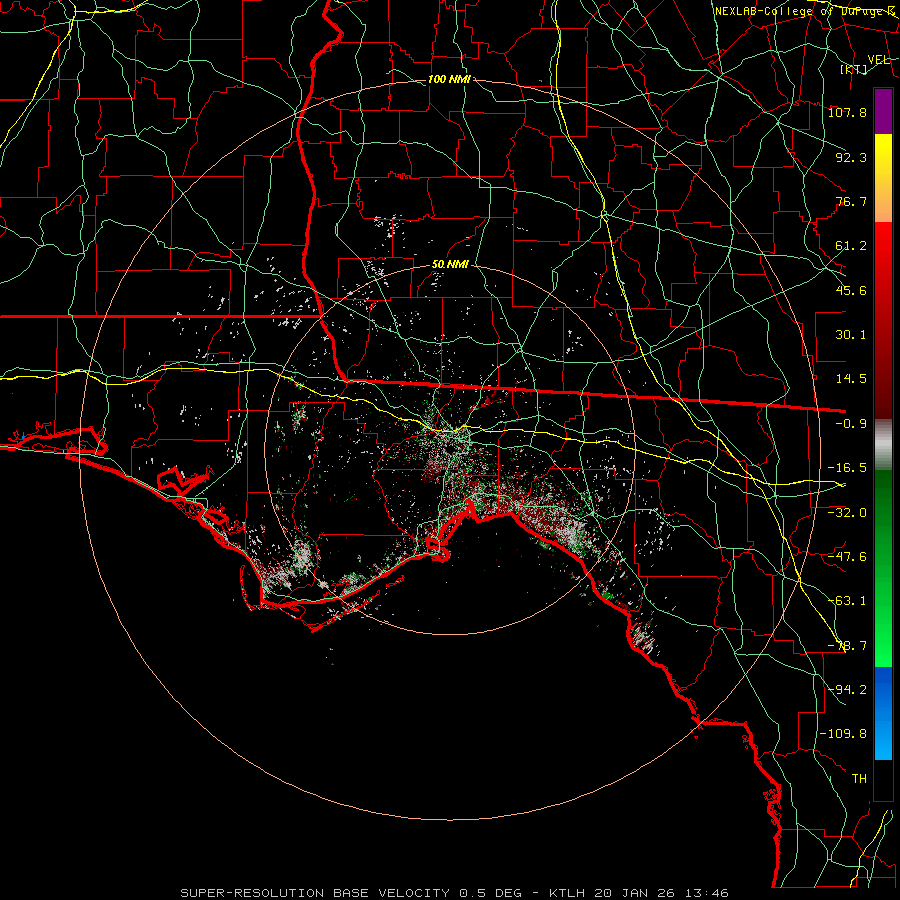Viewport: 900px width, 900px height.
Task: Select the -0.9 legend value
Action: (851, 423)
